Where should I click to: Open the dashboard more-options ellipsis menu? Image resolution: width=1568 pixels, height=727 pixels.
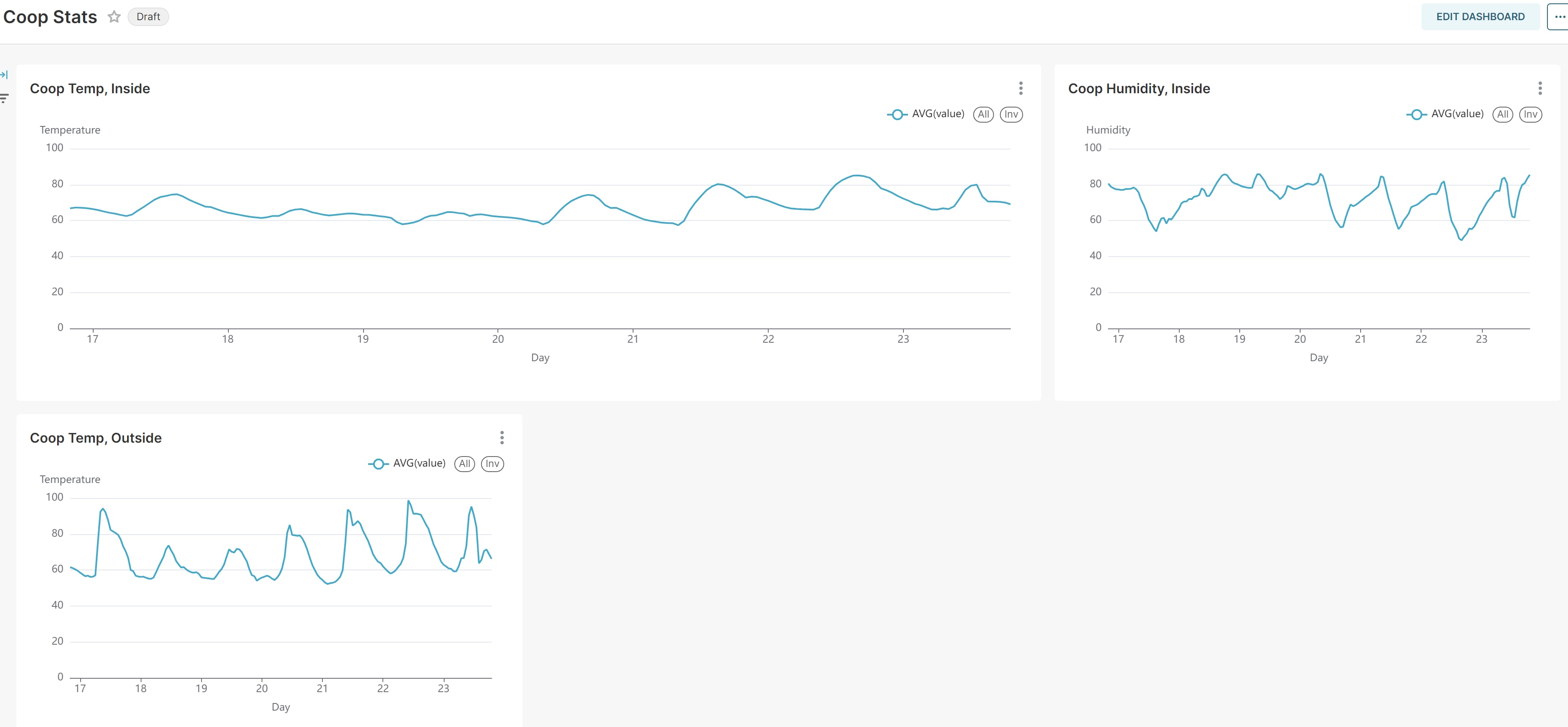tap(1560, 17)
